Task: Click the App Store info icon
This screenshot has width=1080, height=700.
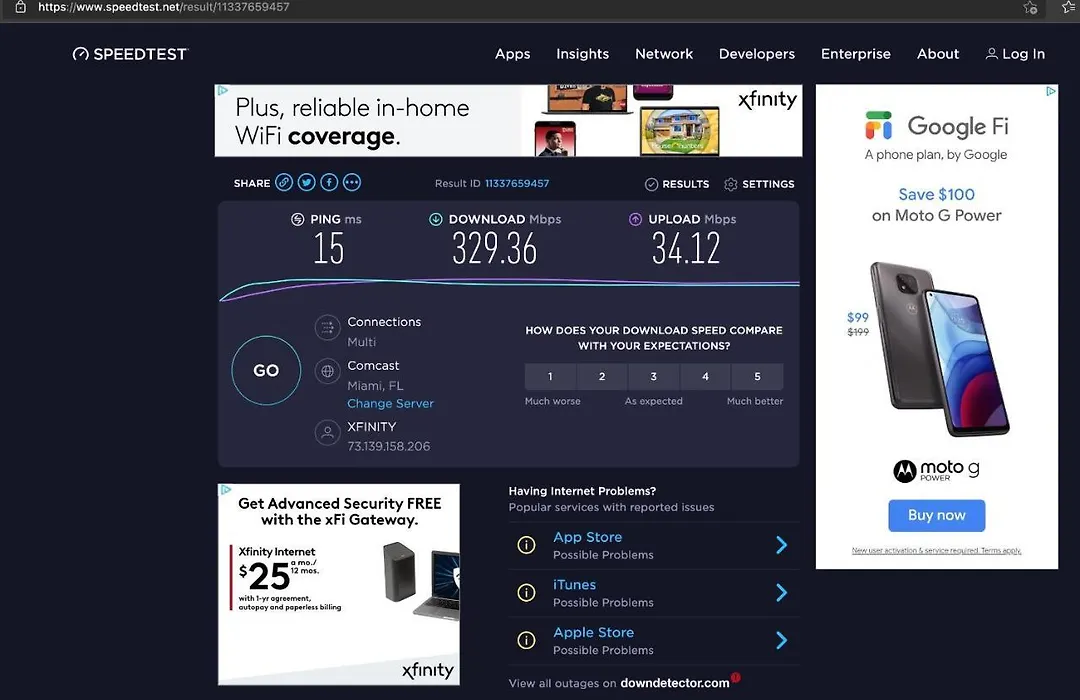Action: click(526, 545)
